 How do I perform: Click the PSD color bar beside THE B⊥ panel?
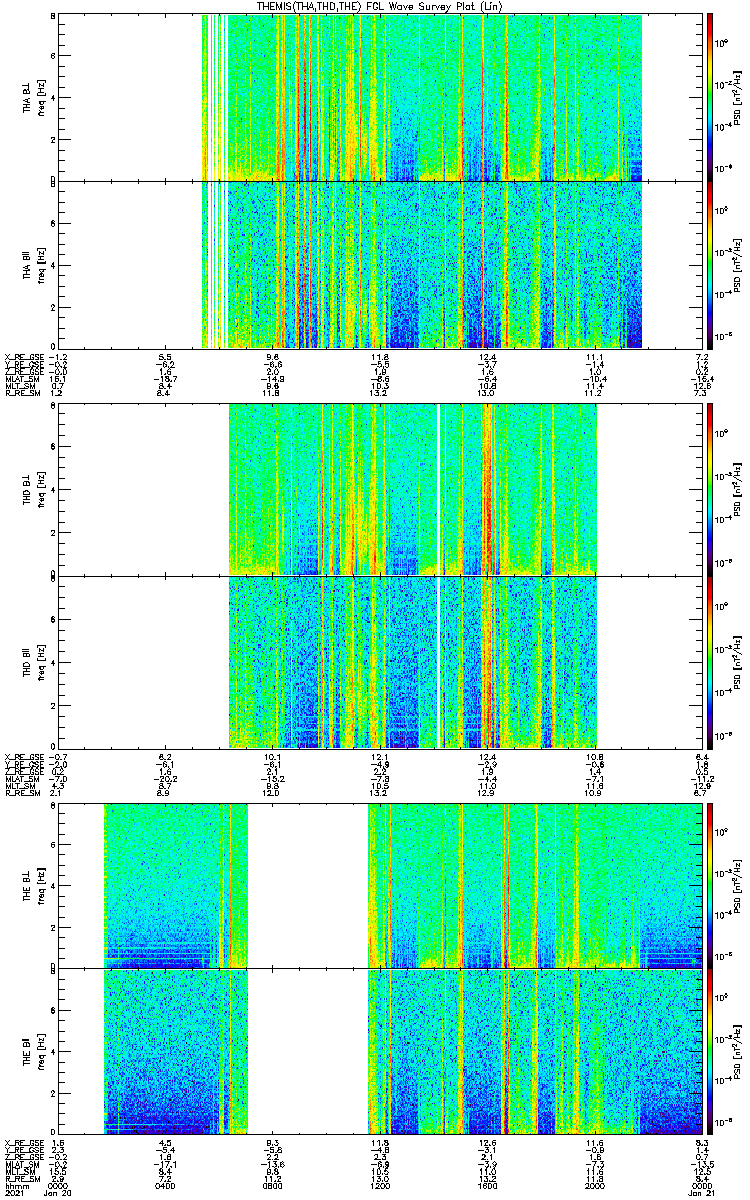tap(710, 885)
